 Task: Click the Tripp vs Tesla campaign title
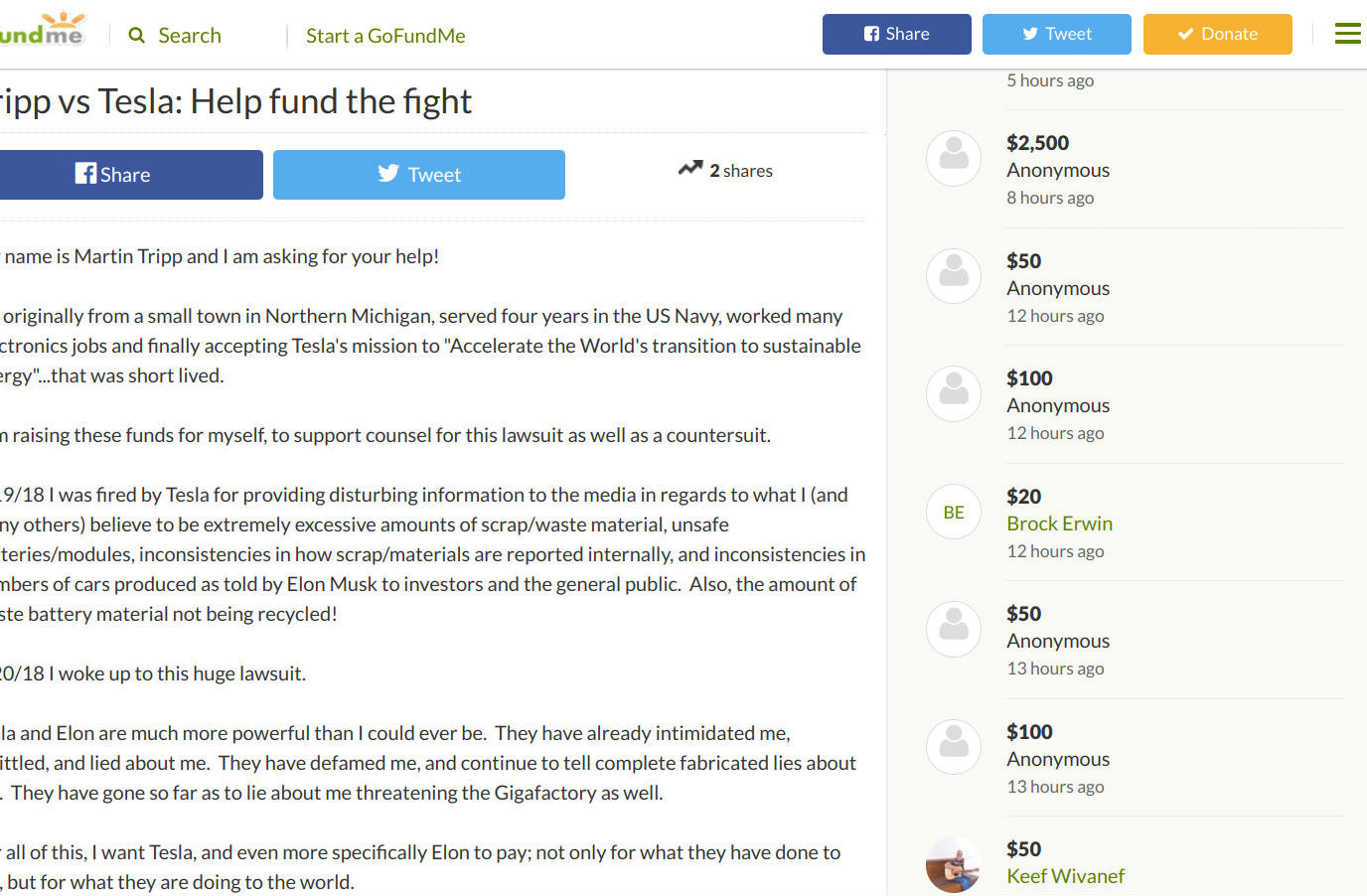click(x=235, y=101)
